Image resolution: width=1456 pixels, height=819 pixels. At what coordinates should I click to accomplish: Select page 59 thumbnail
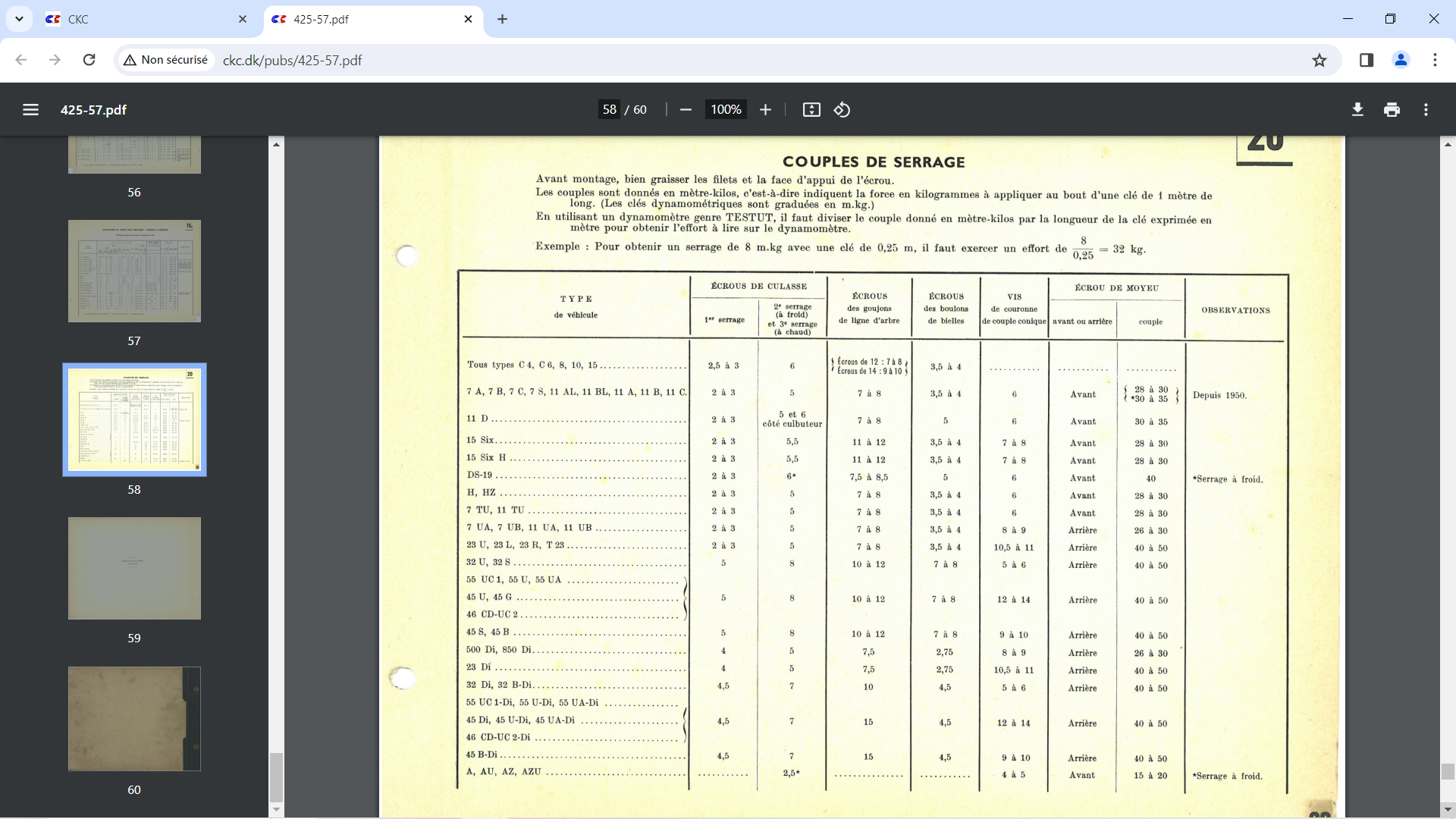pos(134,569)
